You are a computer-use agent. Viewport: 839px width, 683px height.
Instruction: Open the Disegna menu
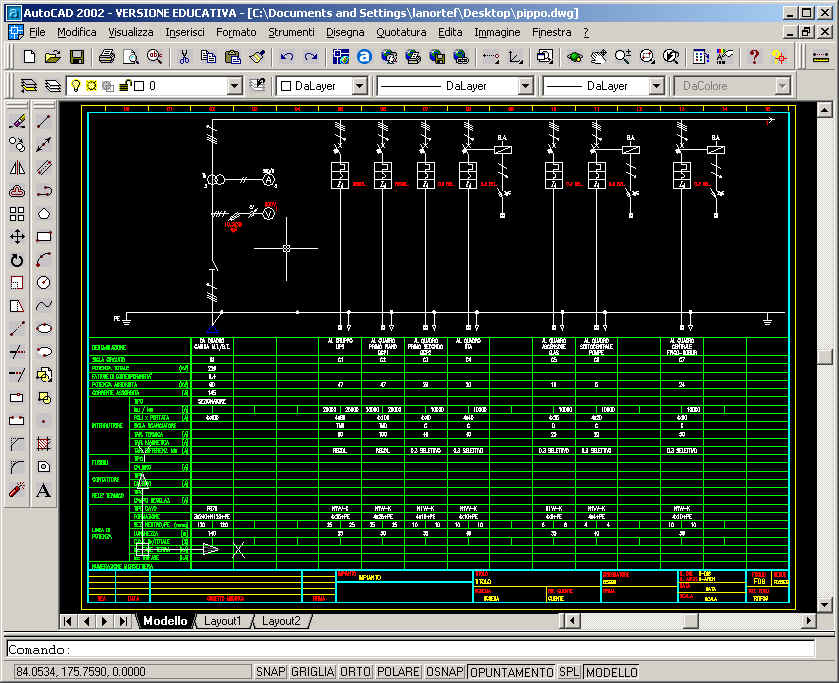pos(345,32)
